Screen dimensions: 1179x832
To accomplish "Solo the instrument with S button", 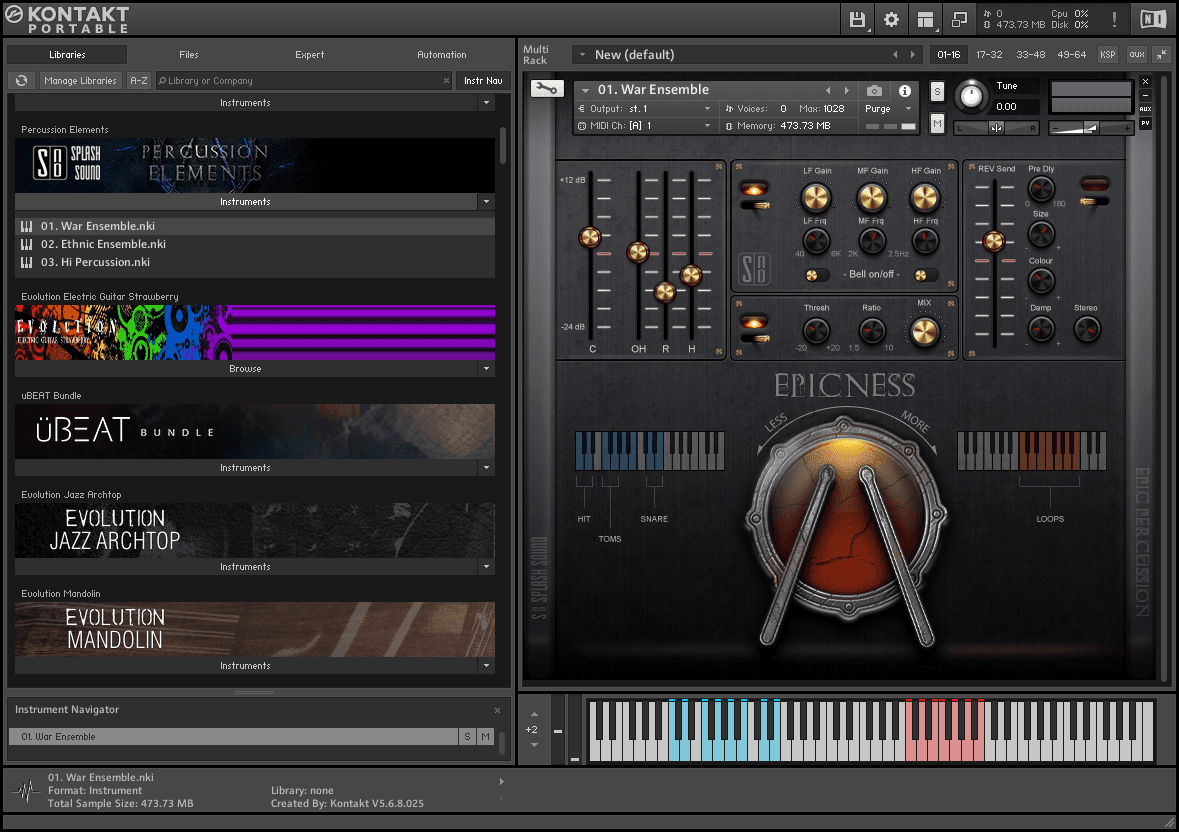I will pyautogui.click(x=937, y=92).
